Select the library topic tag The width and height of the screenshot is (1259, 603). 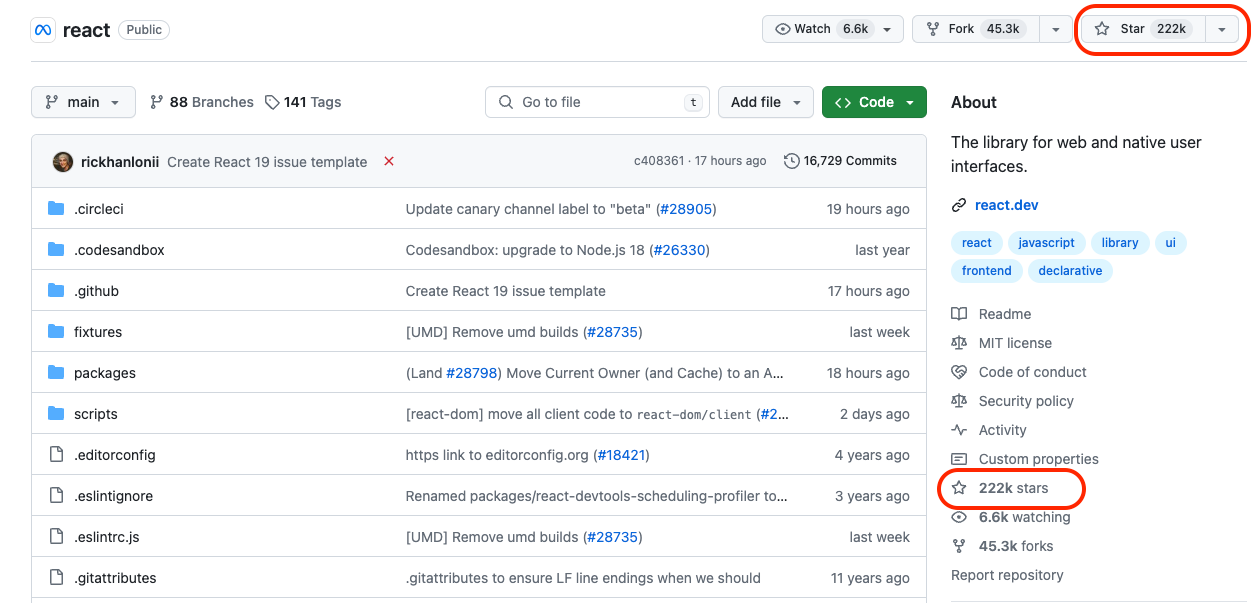[1120, 243]
